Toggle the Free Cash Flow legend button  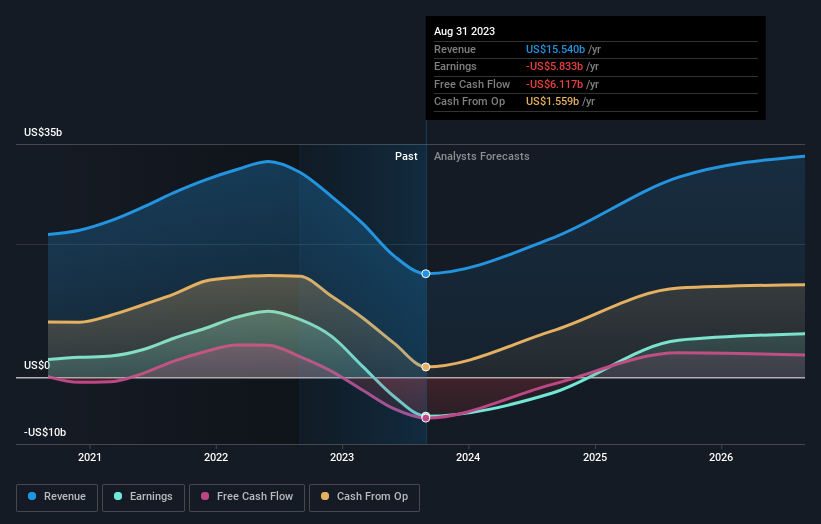(x=247, y=497)
